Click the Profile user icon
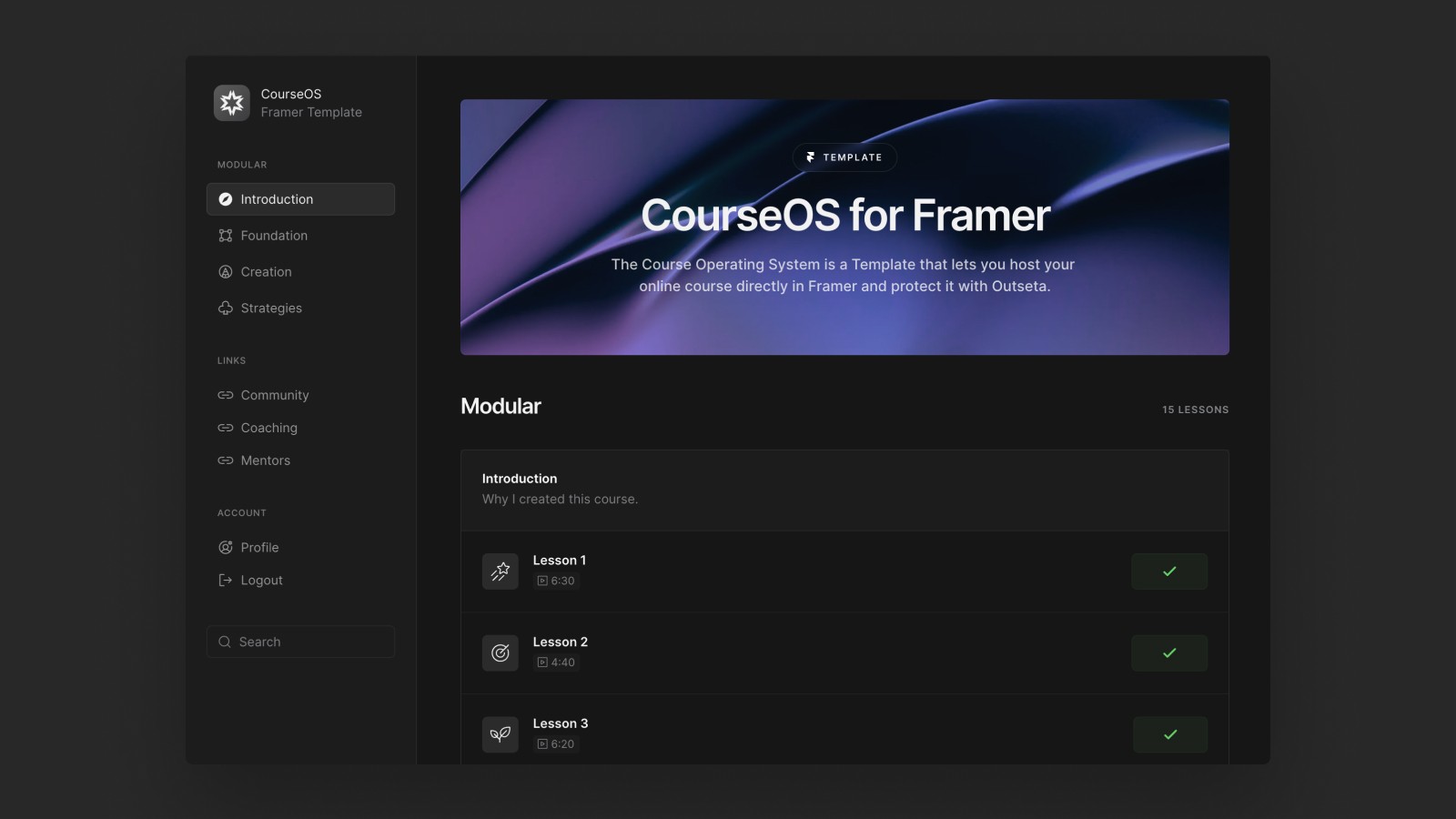1456x819 pixels. (x=226, y=548)
